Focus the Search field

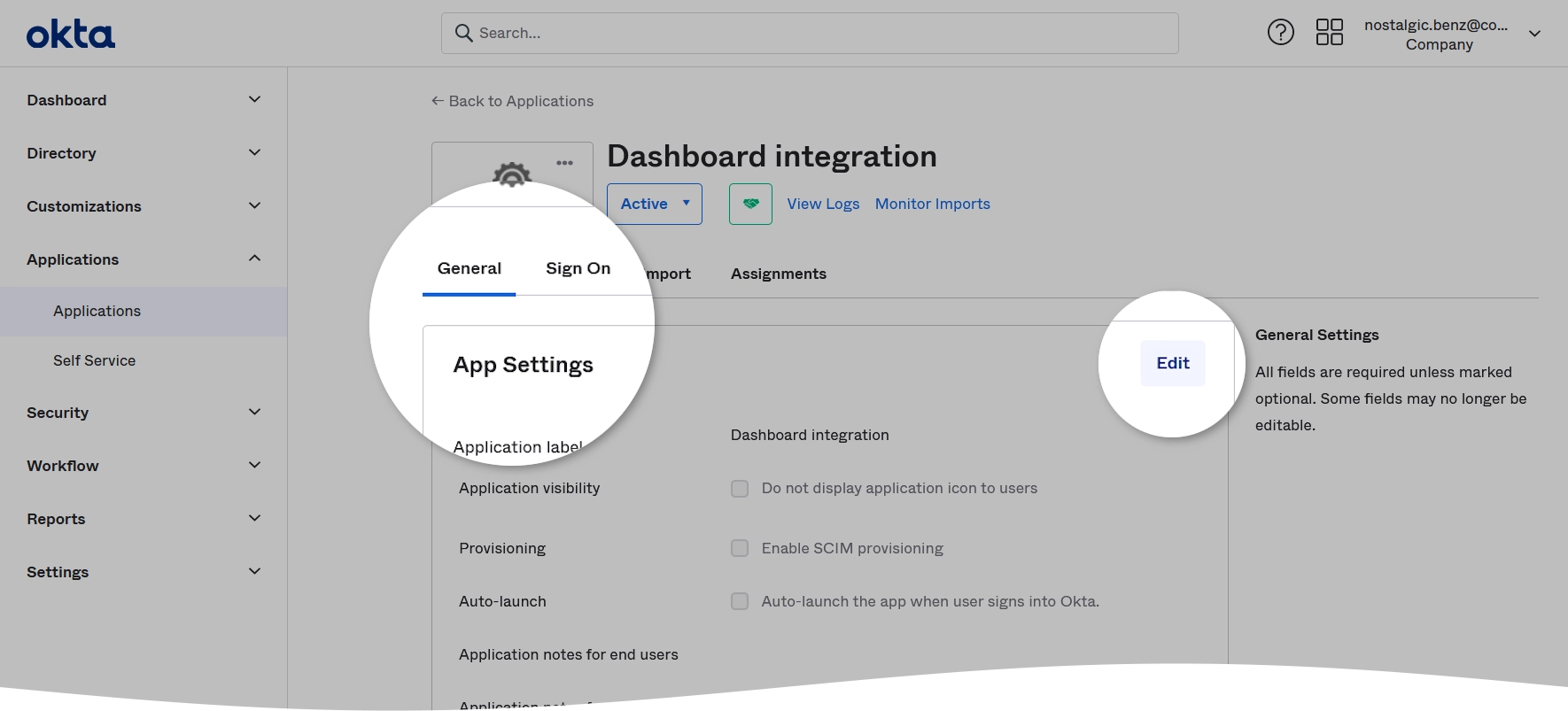pos(810,33)
